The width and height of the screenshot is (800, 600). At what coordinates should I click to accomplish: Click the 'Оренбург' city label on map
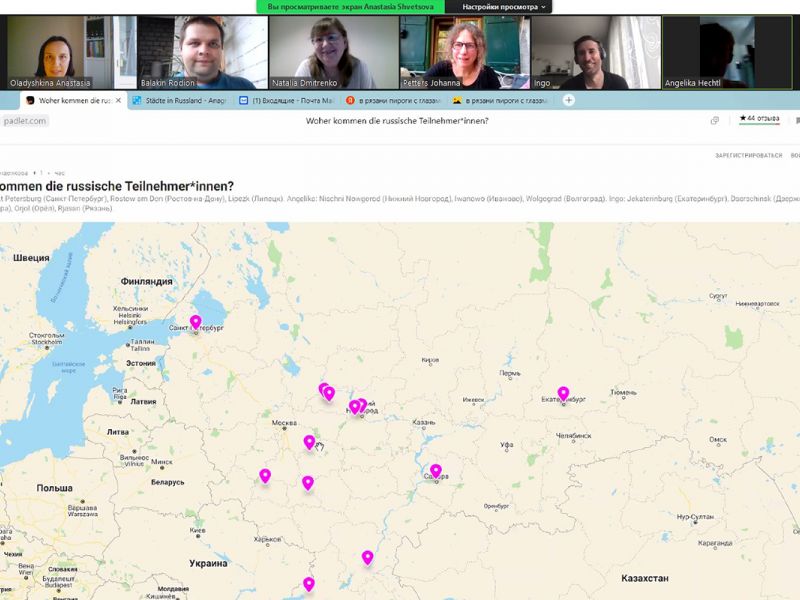point(496,506)
